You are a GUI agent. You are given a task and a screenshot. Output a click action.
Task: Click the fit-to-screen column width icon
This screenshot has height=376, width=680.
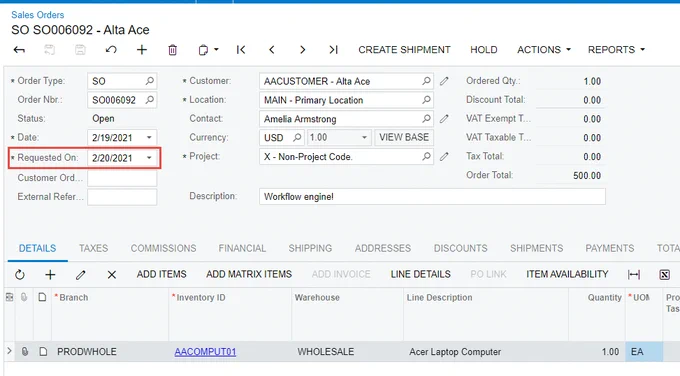coord(634,275)
